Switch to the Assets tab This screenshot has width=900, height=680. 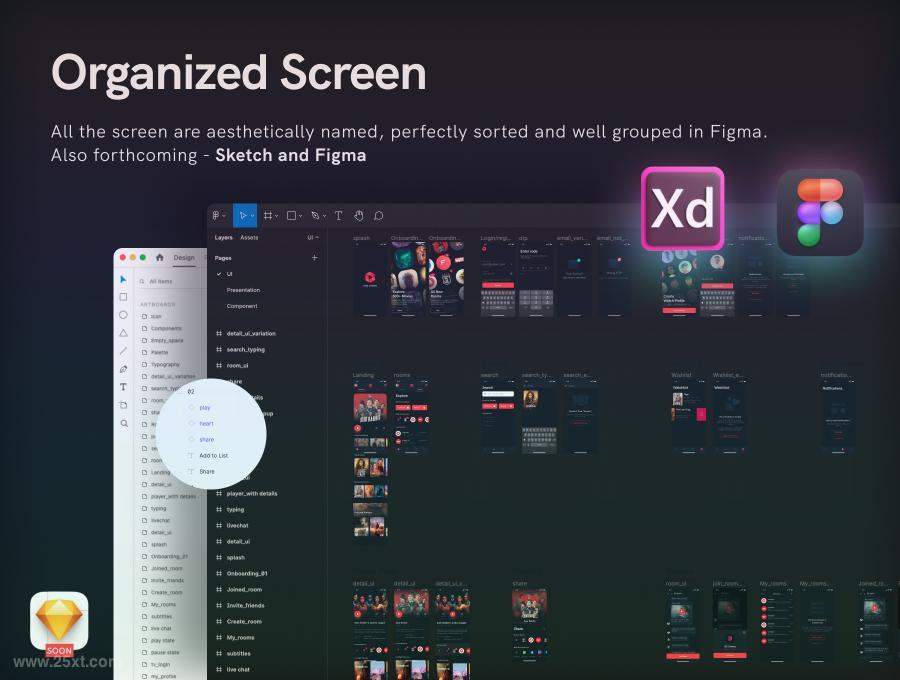(x=249, y=238)
